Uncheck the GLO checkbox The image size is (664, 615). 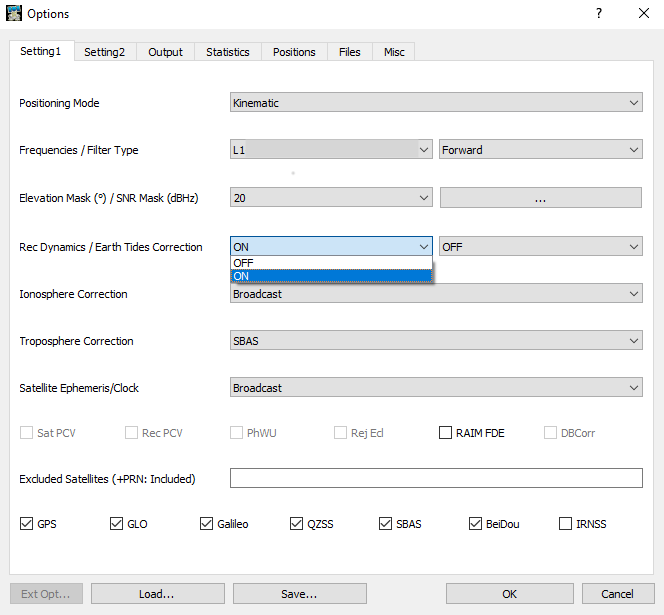[x=116, y=524]
